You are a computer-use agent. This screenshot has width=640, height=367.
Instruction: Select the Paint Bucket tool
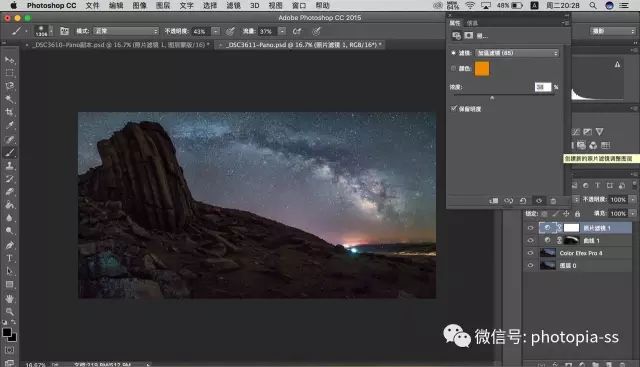(9, 205)
